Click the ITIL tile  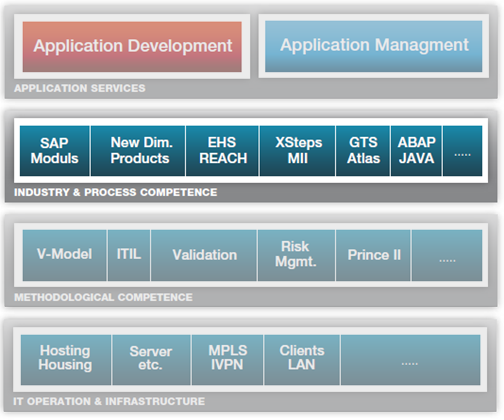coord(129,255)
